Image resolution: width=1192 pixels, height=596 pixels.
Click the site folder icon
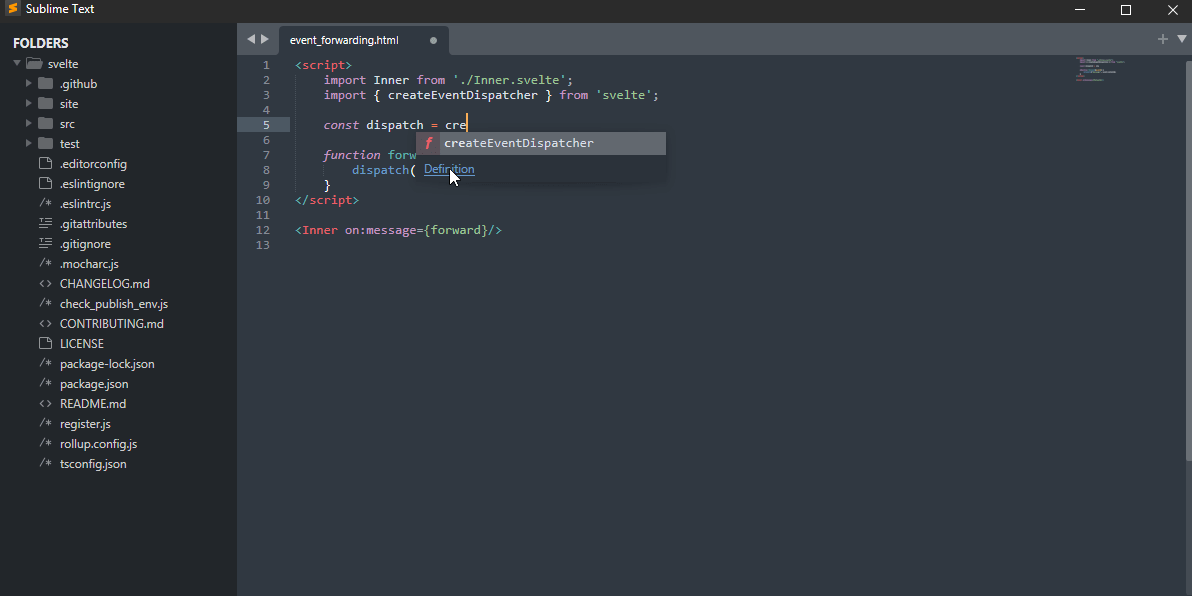coord(46,103)
